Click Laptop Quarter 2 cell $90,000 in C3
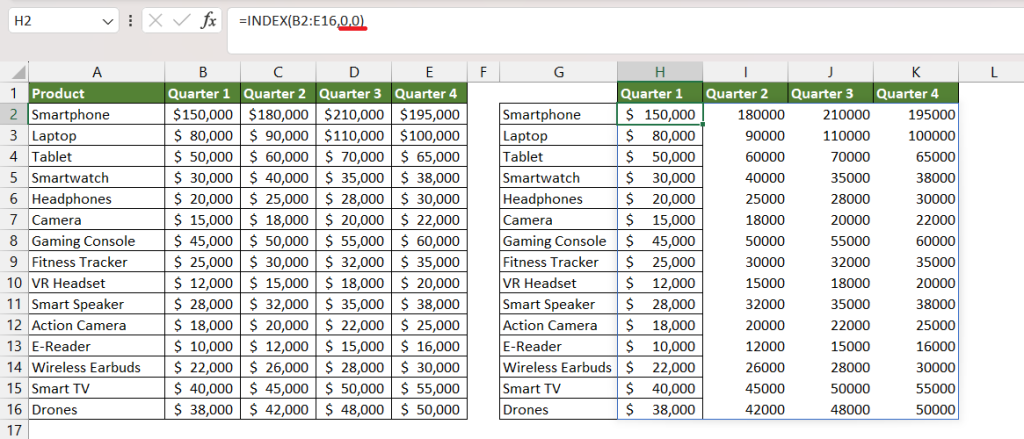 278,136
